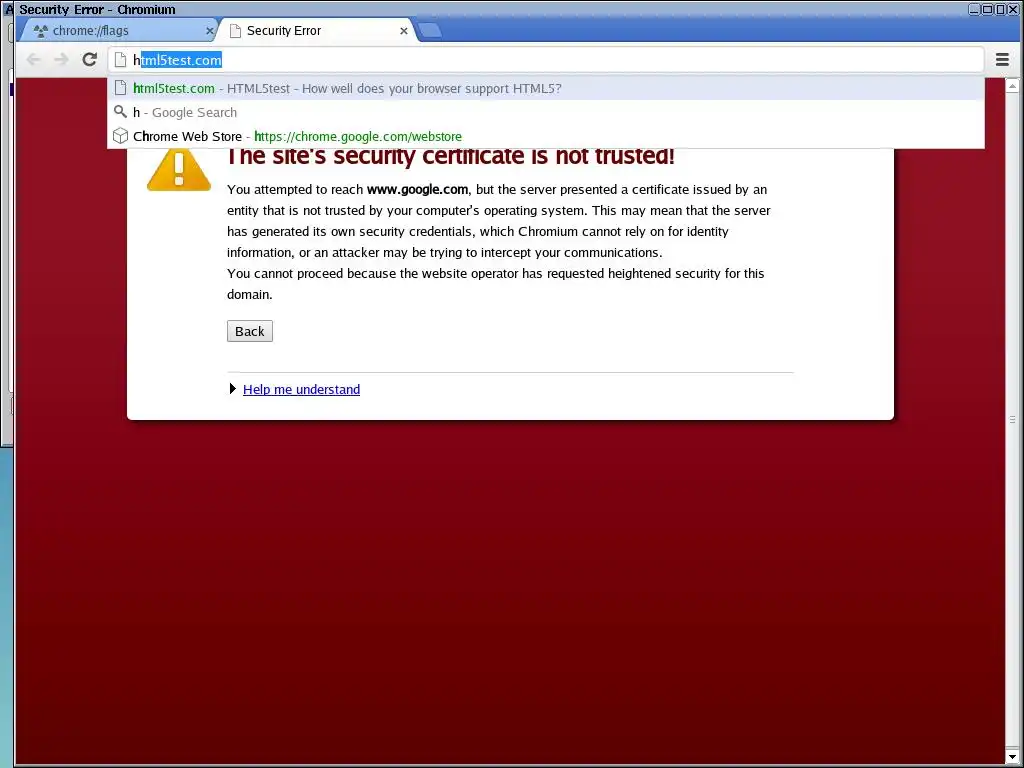The width and height of the screenshot is (1024, 768).
Task: Click the reload page icon
Action: (89, 59)
